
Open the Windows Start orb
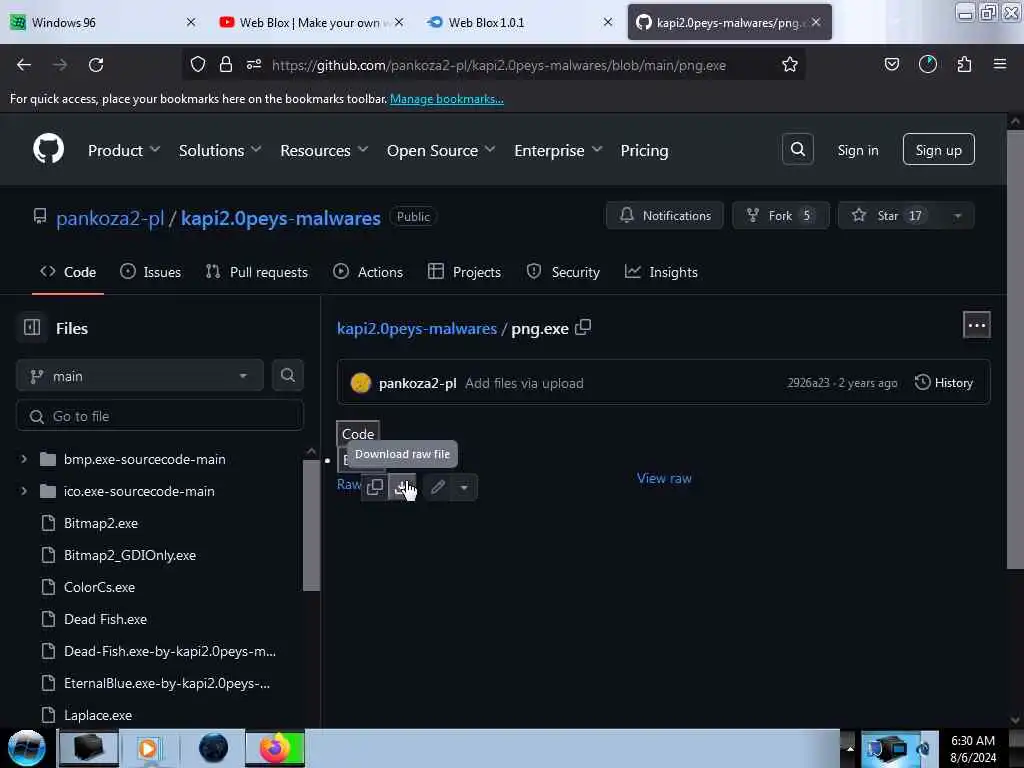click(26, 748)
